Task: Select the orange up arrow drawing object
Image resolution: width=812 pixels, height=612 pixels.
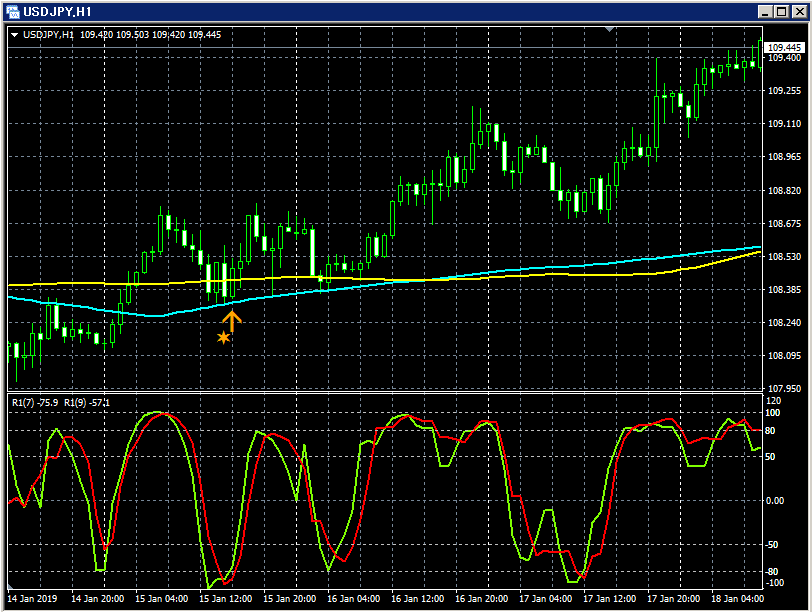Action: [232, 320]
